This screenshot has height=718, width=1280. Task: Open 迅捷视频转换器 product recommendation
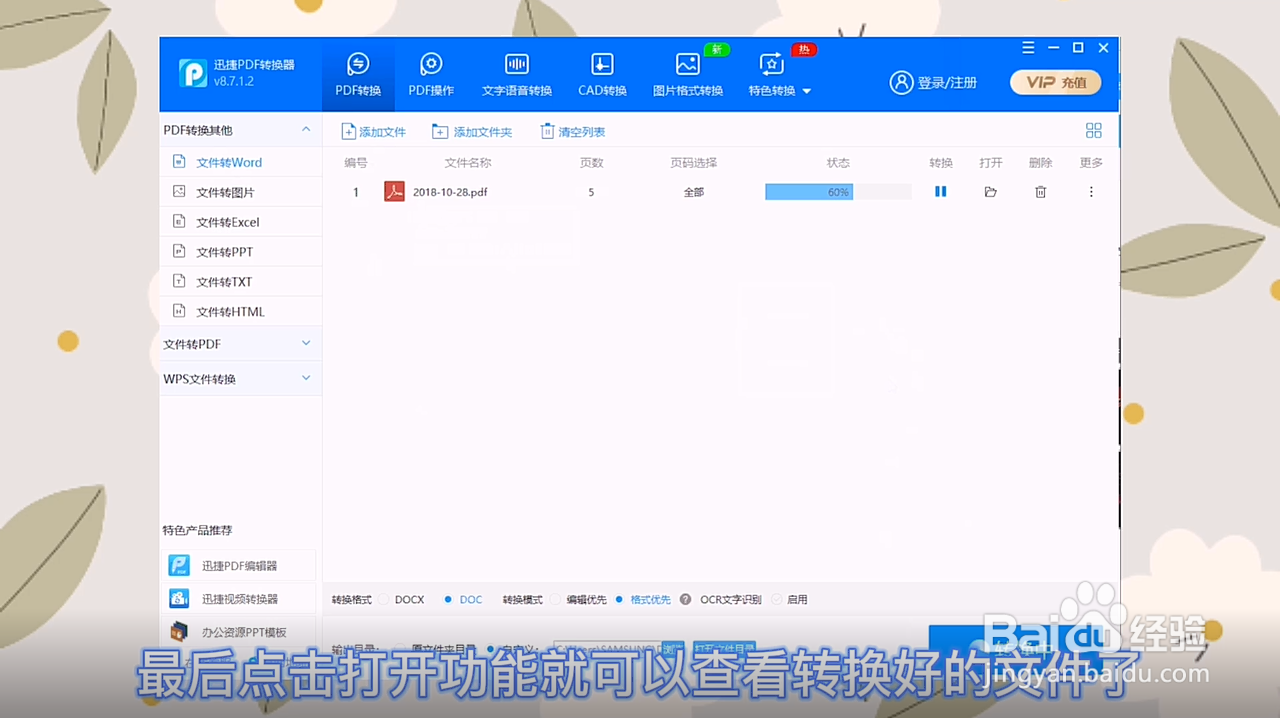[x=239, y=598]
